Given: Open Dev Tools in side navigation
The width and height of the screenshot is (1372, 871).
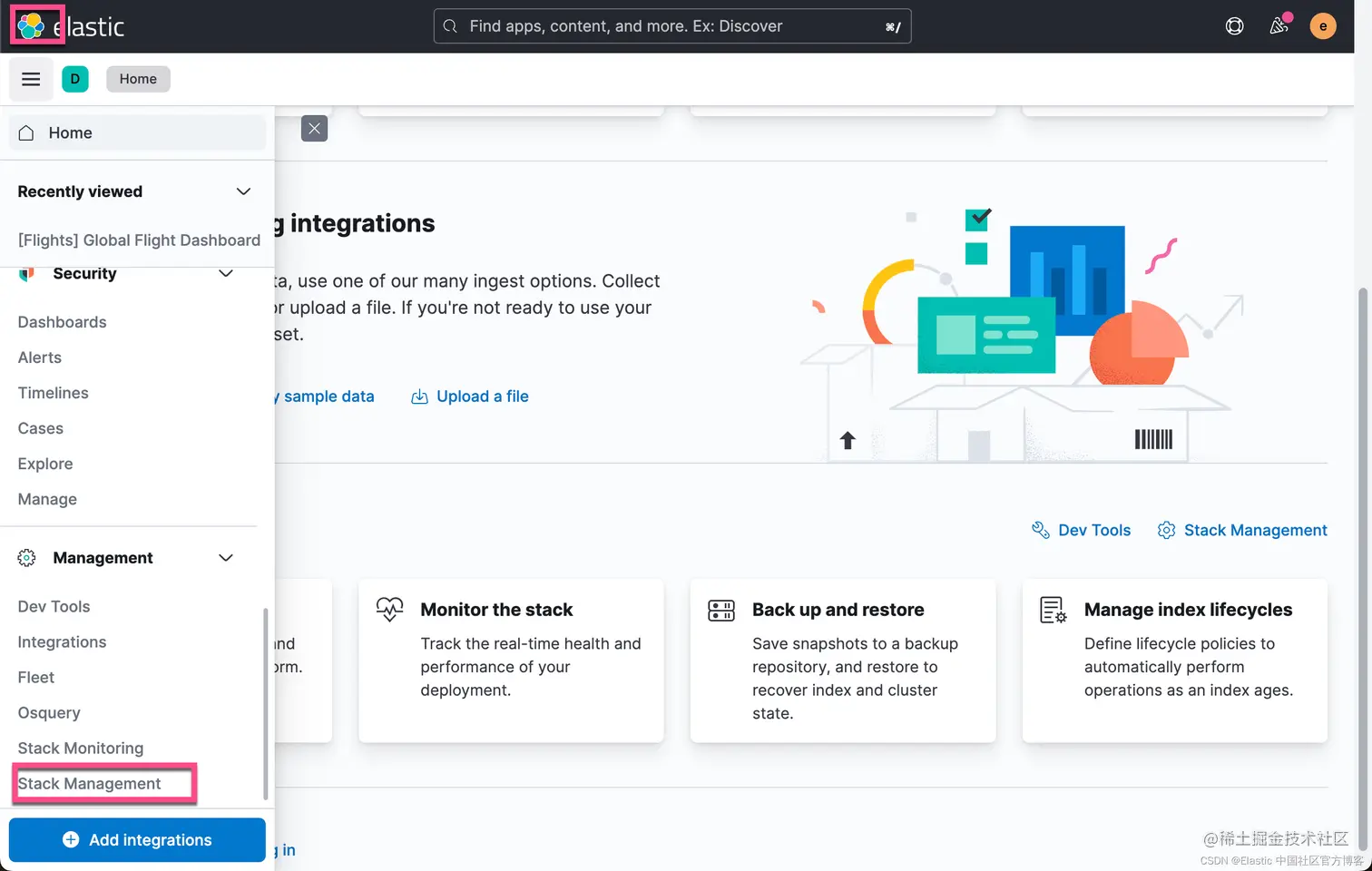Looking at the screenshot, I should pyautogui.click(x=54, y=606).
